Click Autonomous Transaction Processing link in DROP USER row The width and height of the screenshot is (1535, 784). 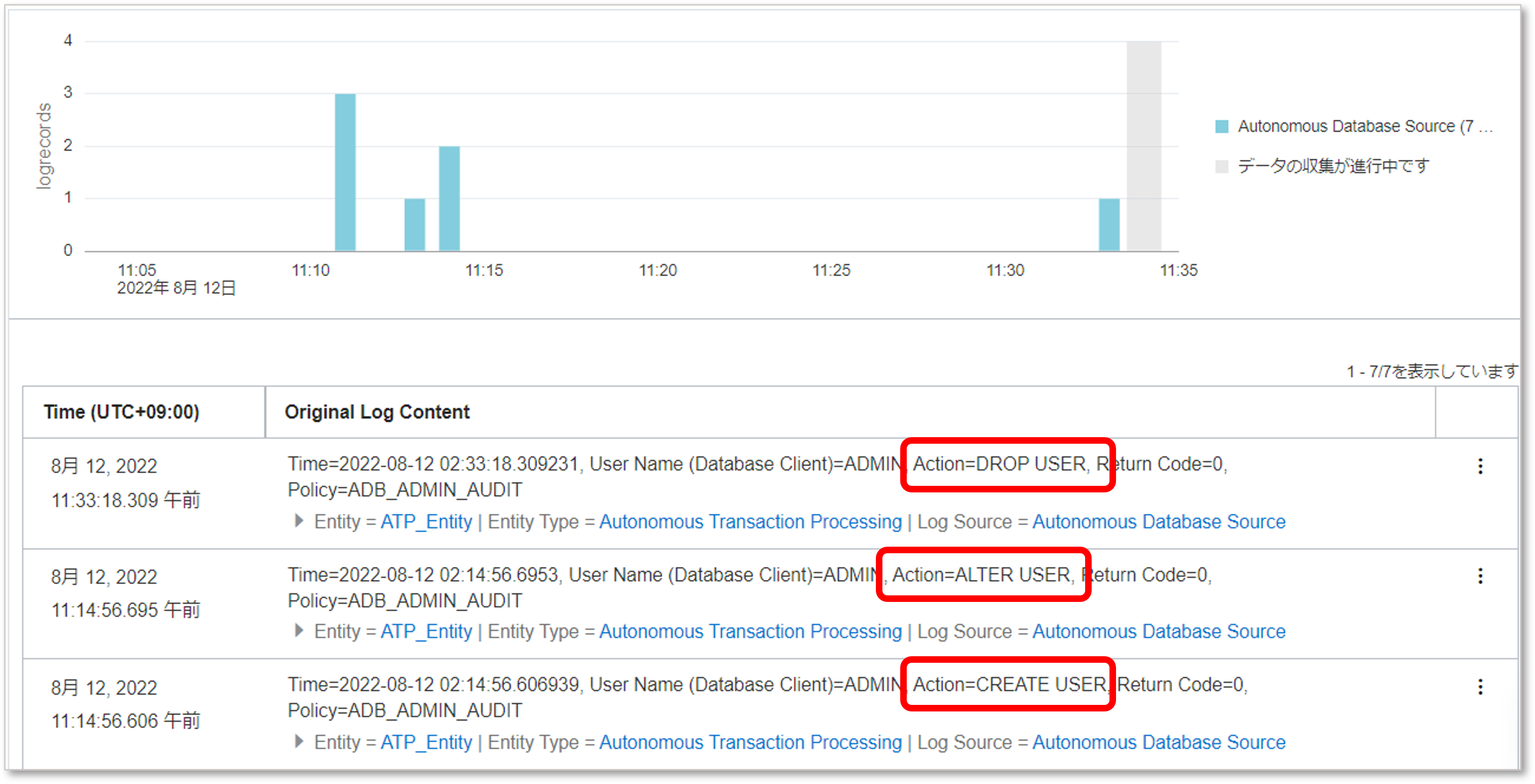(750, 521)
